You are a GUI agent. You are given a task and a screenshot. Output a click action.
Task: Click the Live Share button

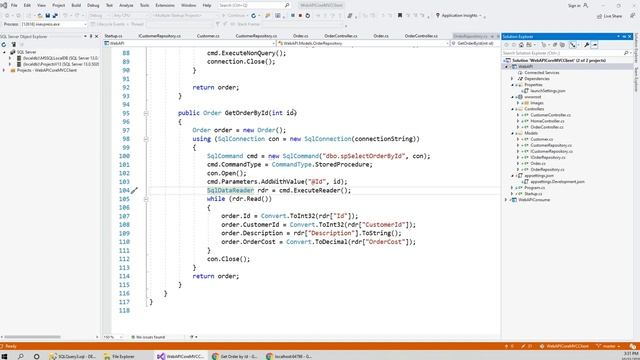point(609,16)
